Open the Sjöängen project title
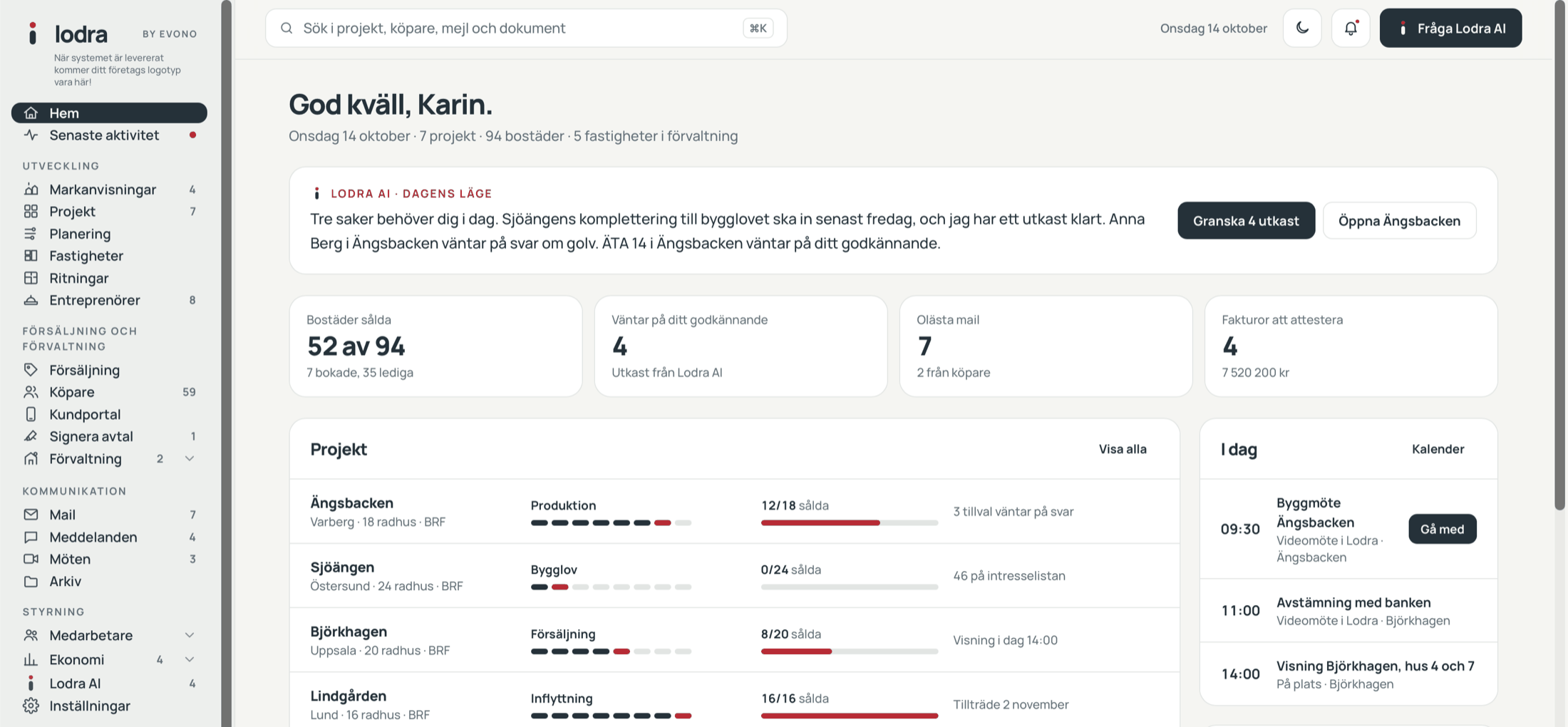Image resolution: width=1568 pixels, height=727 pixels. tap(342, 567)
